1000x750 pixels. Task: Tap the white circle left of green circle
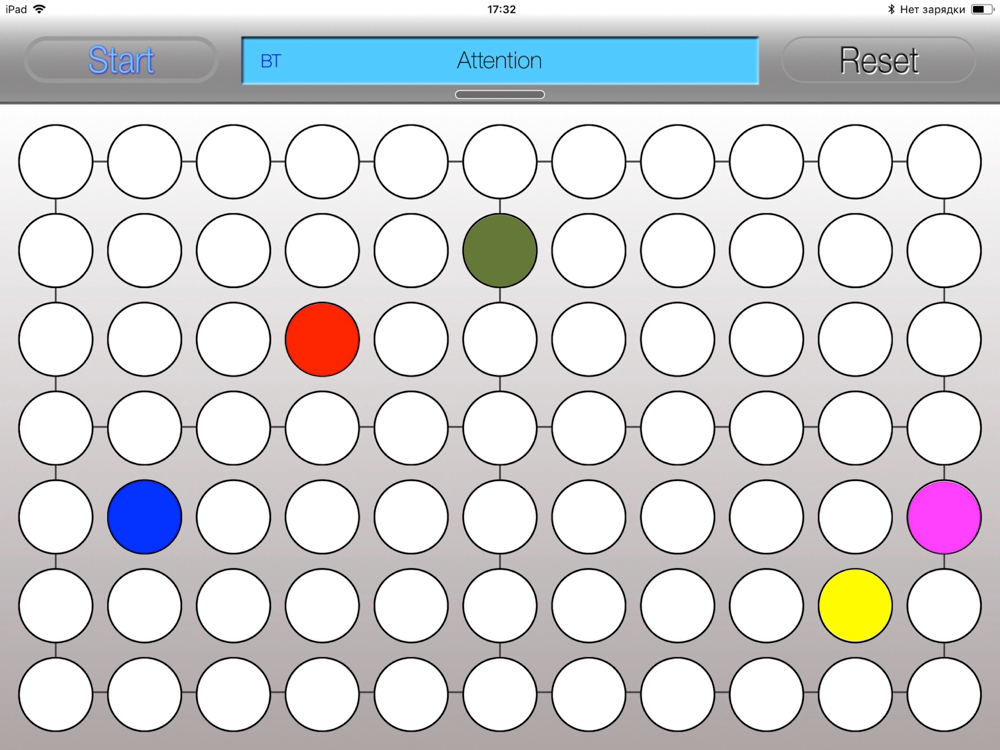[x=411, y=251]
